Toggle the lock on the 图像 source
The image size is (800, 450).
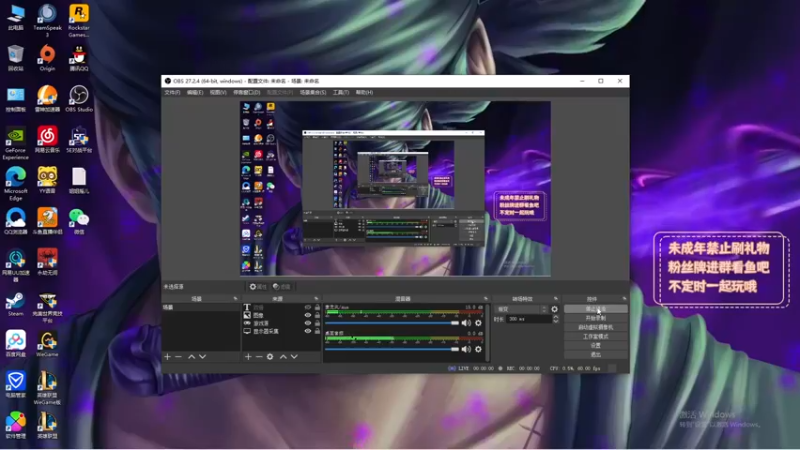click(x=317, y=315)
